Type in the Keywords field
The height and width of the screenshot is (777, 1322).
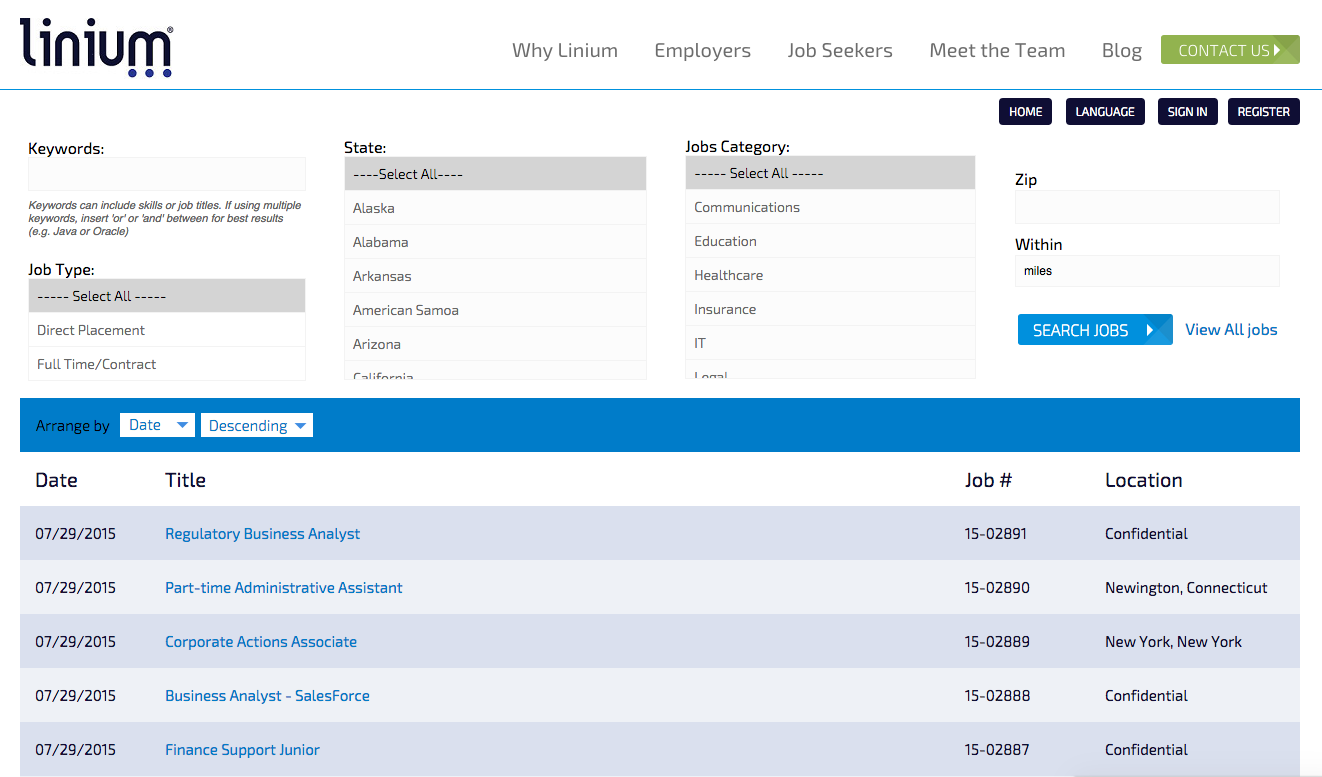[x=166, y=174]
